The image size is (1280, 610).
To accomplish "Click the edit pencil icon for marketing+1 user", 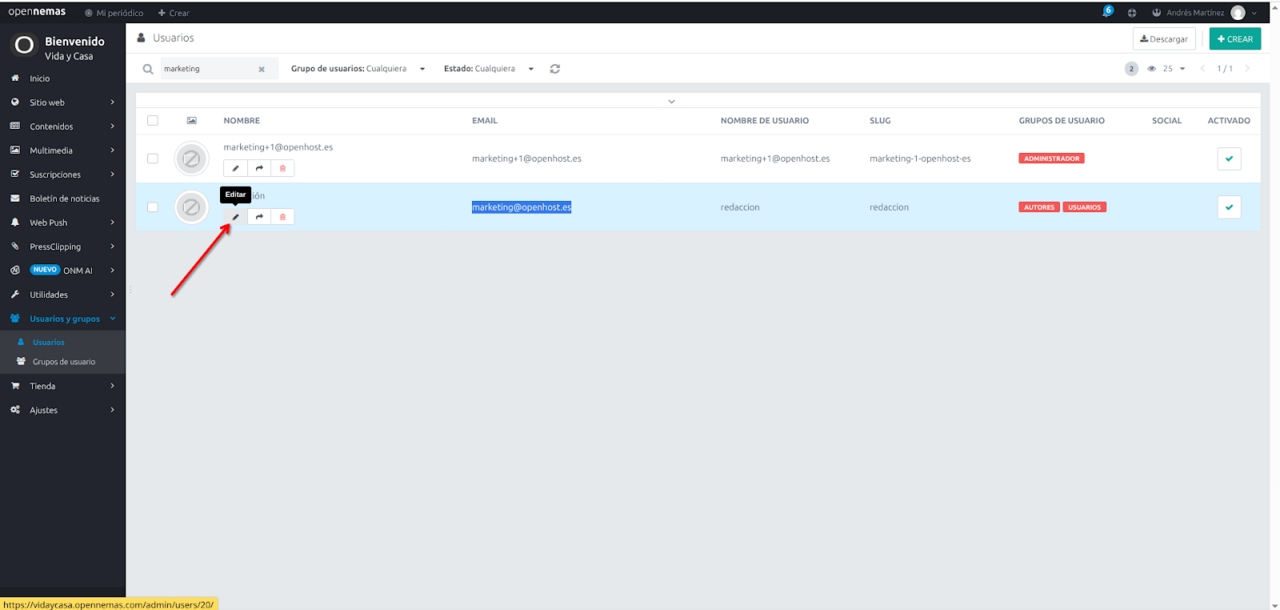I will [x=236, y=168].
